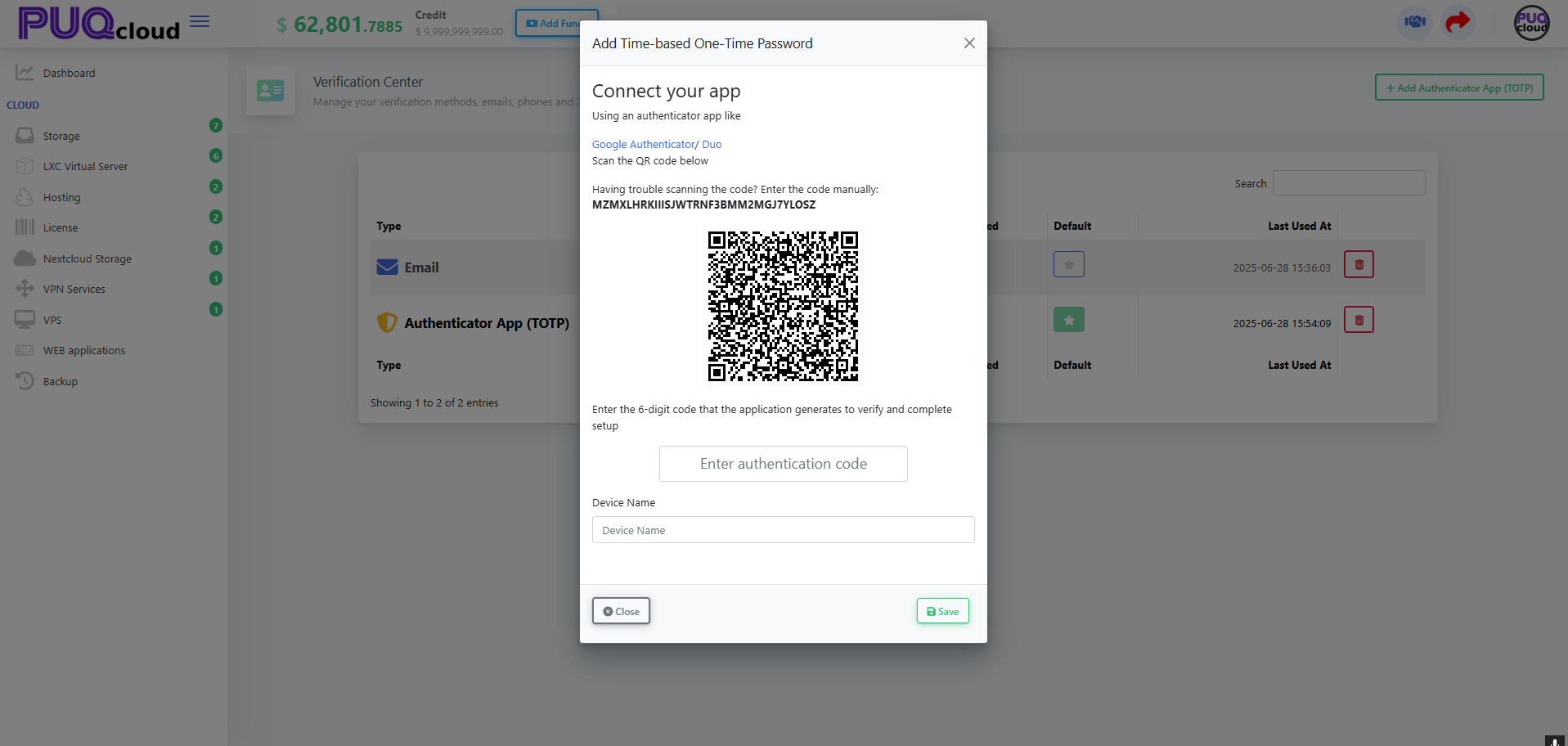Click the LXC Virtual Server badge 6

[x=216, y=155]
